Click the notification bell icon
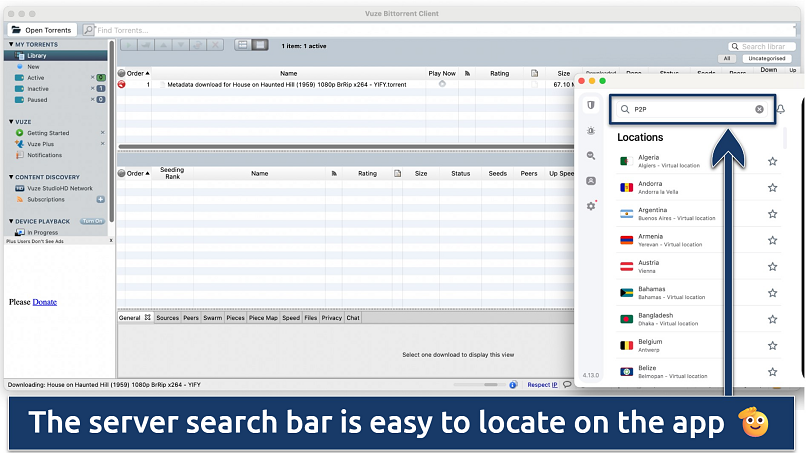This screenshot has width=806, height=453. tap(781, 109)
